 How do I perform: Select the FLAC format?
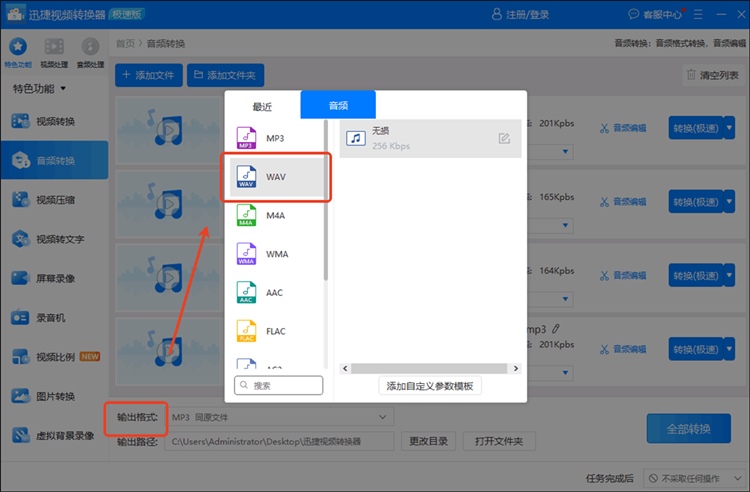click(x=276, y=331)
